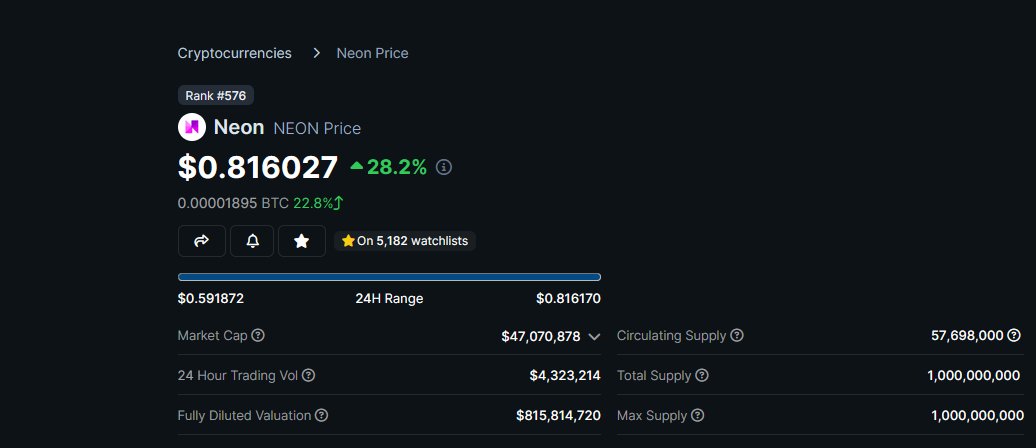Click the info icon next to 28.2%
This screenshot has height=448, width=1036.
[x=444, y=167]
